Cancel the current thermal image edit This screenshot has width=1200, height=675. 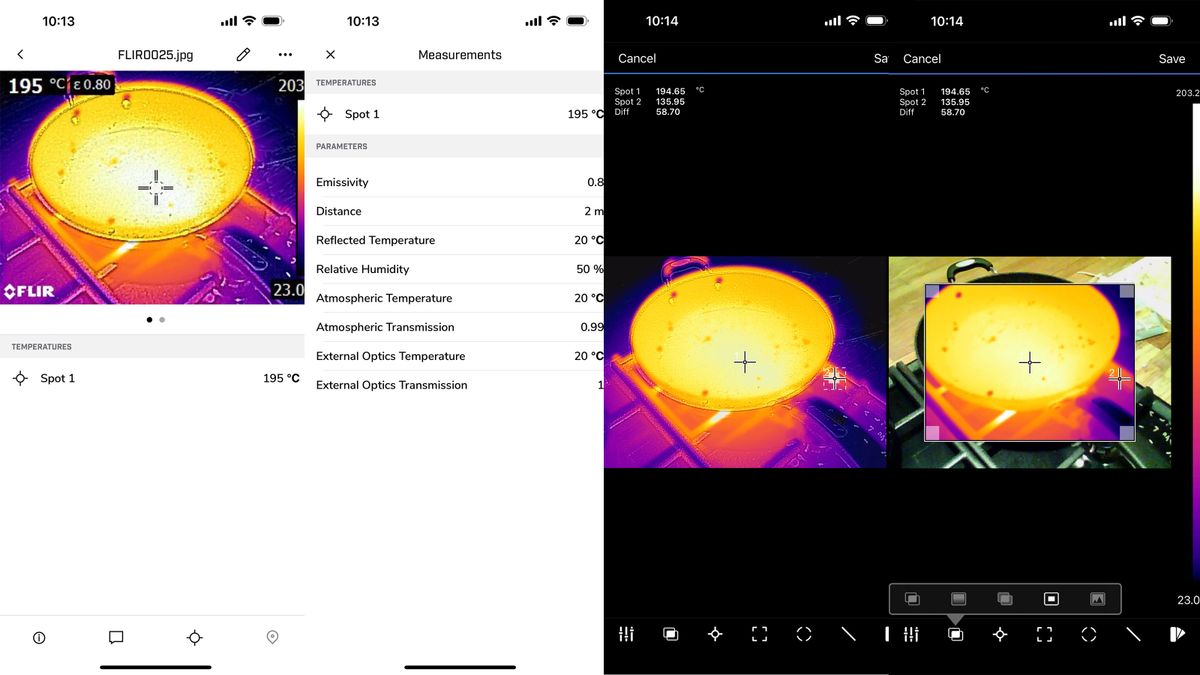636,58
